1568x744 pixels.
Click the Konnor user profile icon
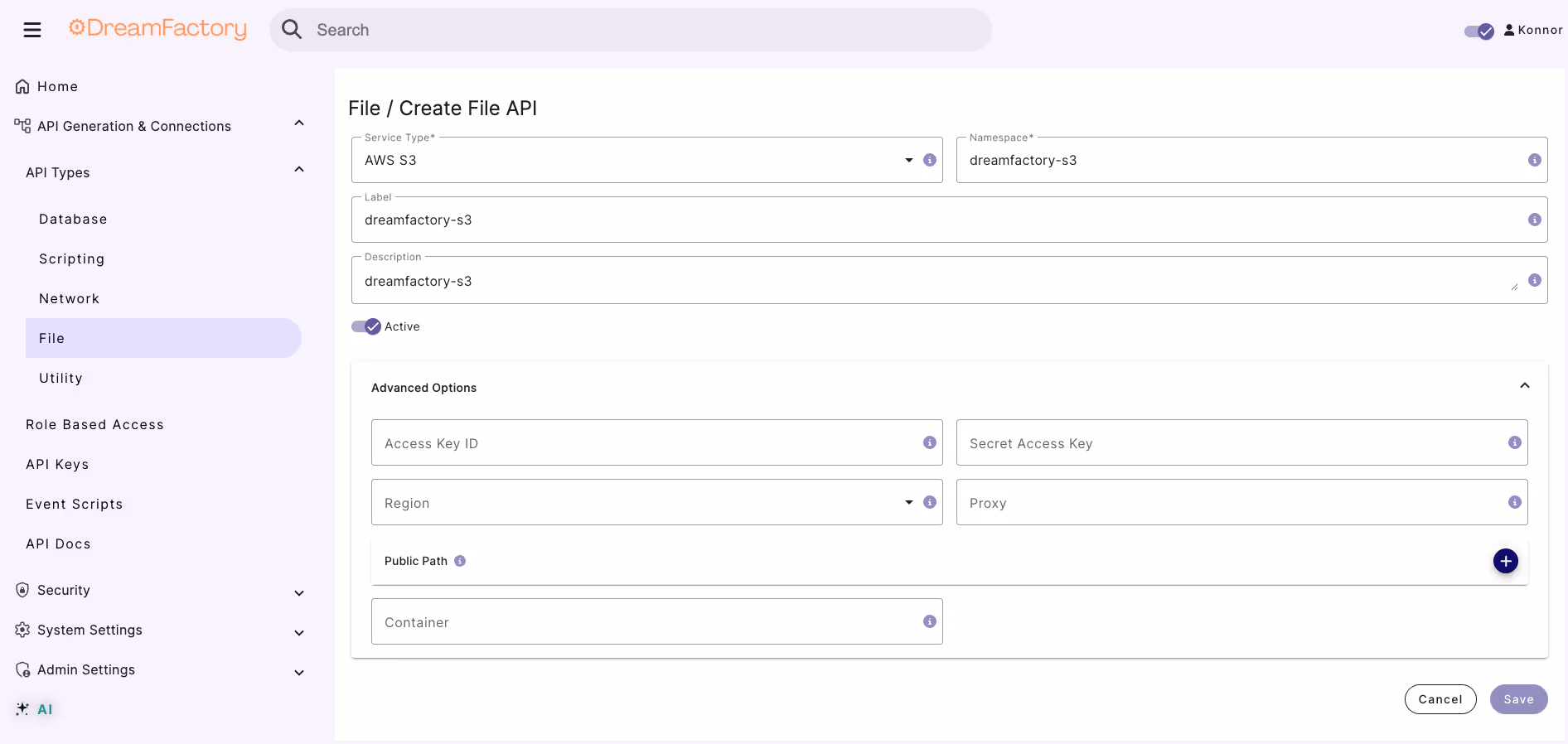(x=1509, y=30)
